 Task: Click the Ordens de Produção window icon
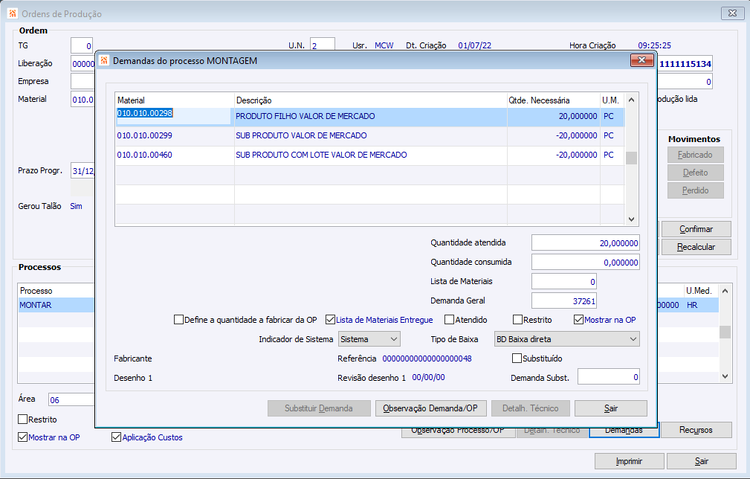click(x=13, y=13)
